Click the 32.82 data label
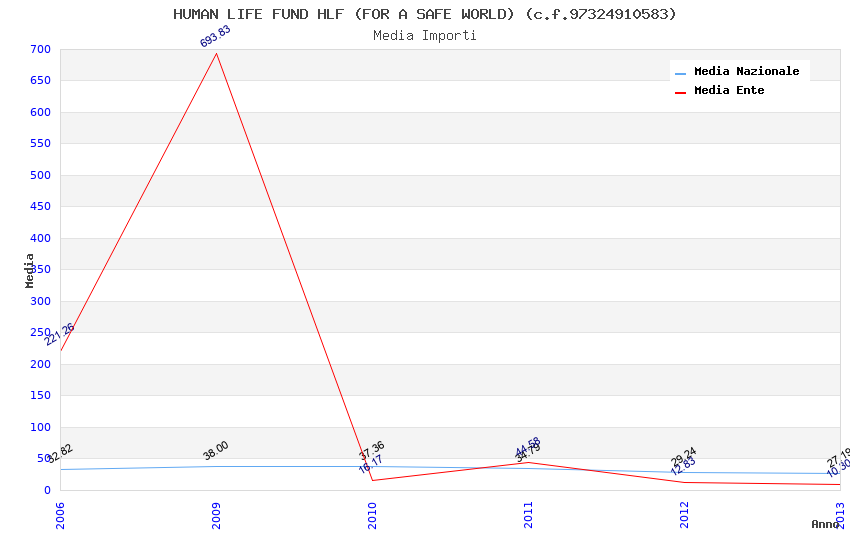850x550 pixels. [60, 454]
